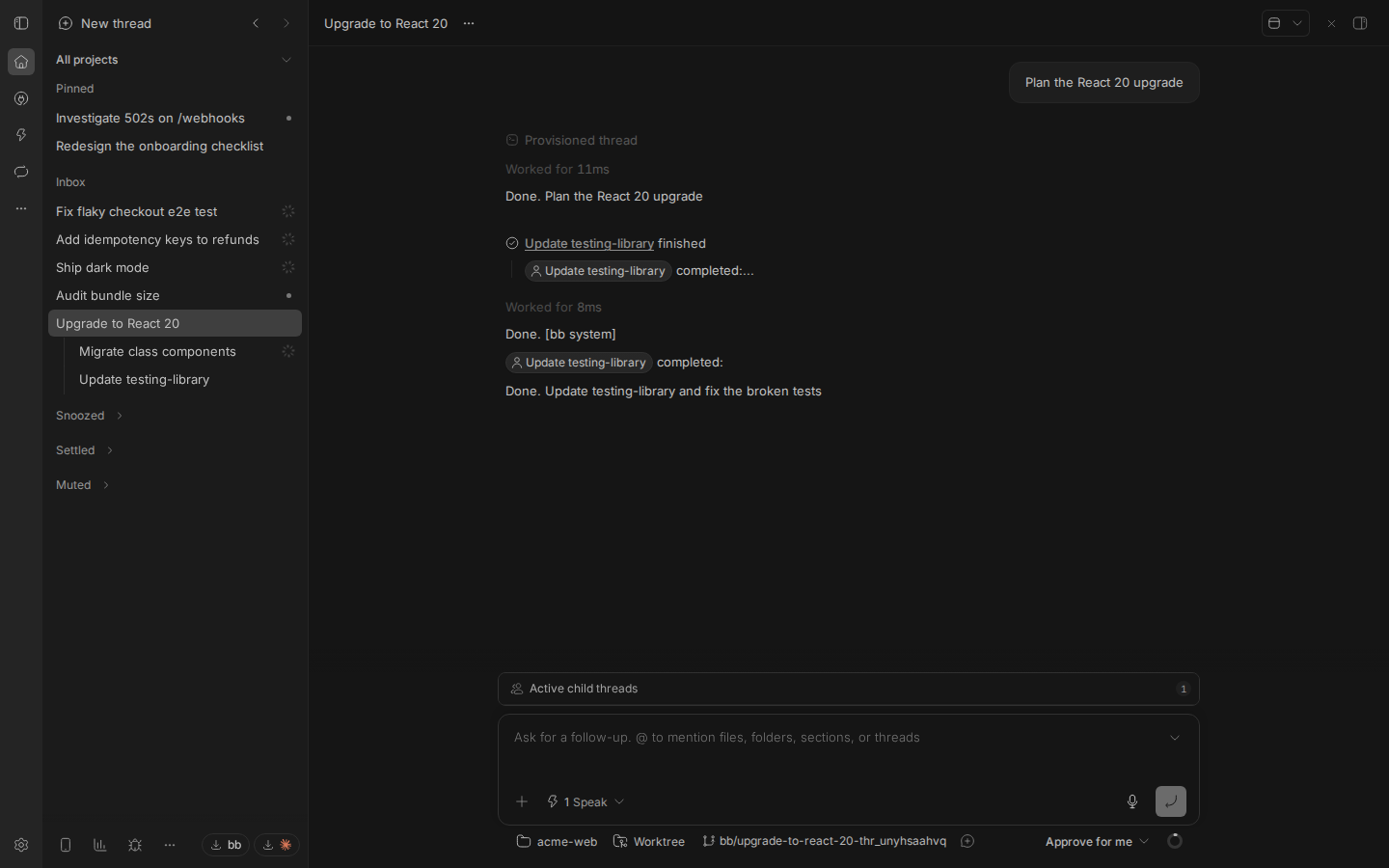Click the bug icon in bottom bar
The width and height of the screenshot is (1389, 868).
(135, 845)
